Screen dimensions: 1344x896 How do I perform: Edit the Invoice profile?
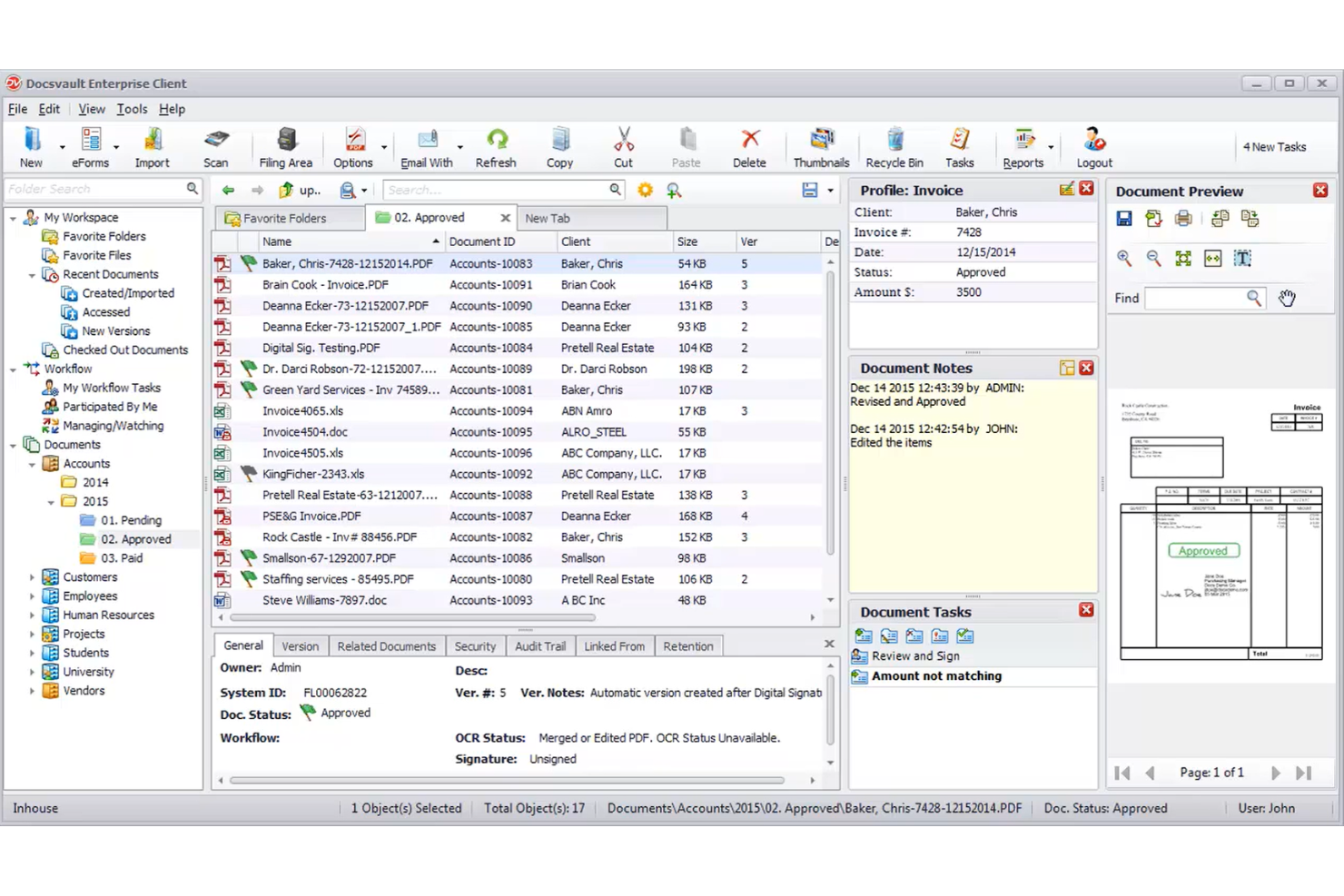click(1067, 189)
